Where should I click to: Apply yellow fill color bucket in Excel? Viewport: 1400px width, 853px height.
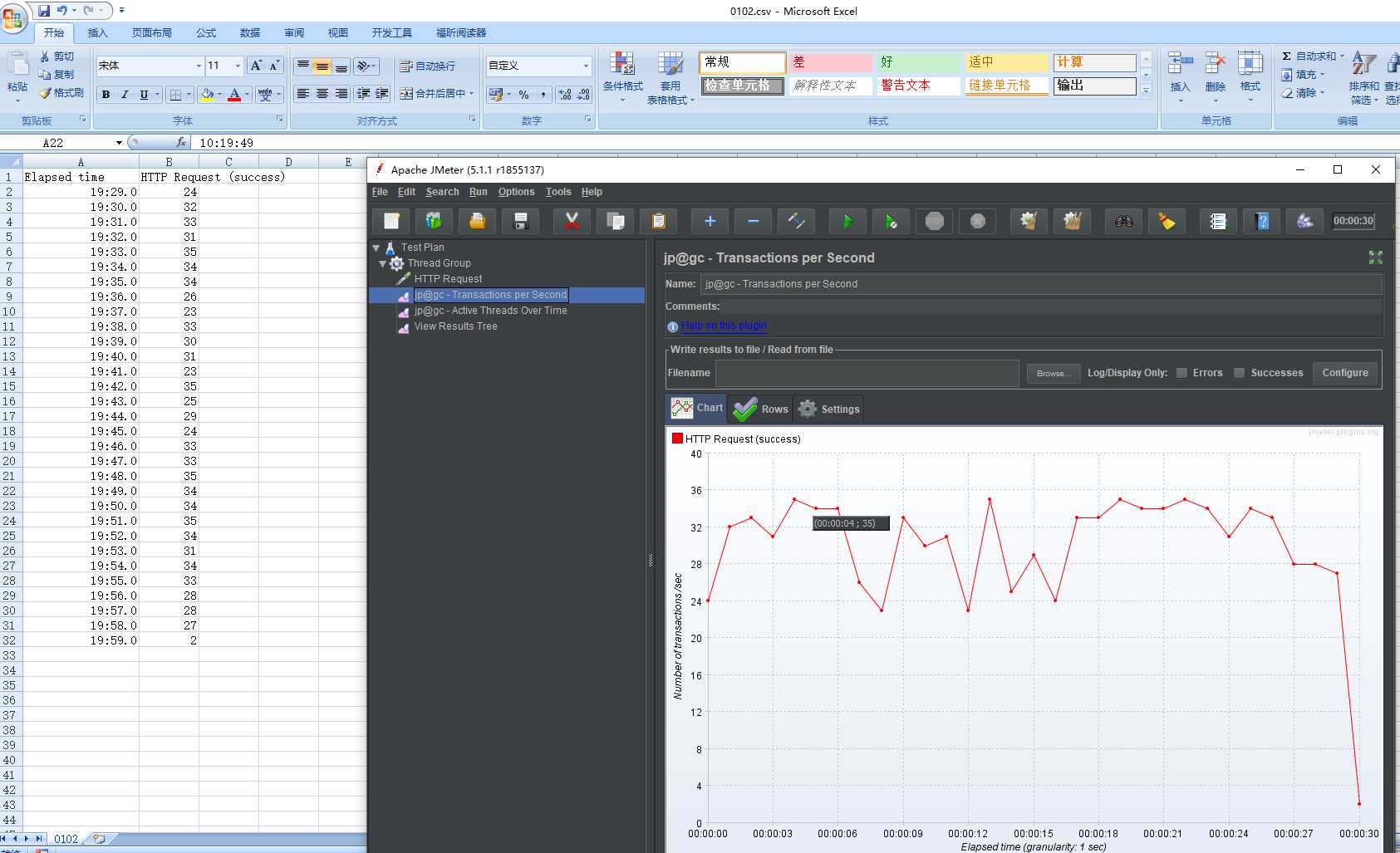click(x=207, y=95)
